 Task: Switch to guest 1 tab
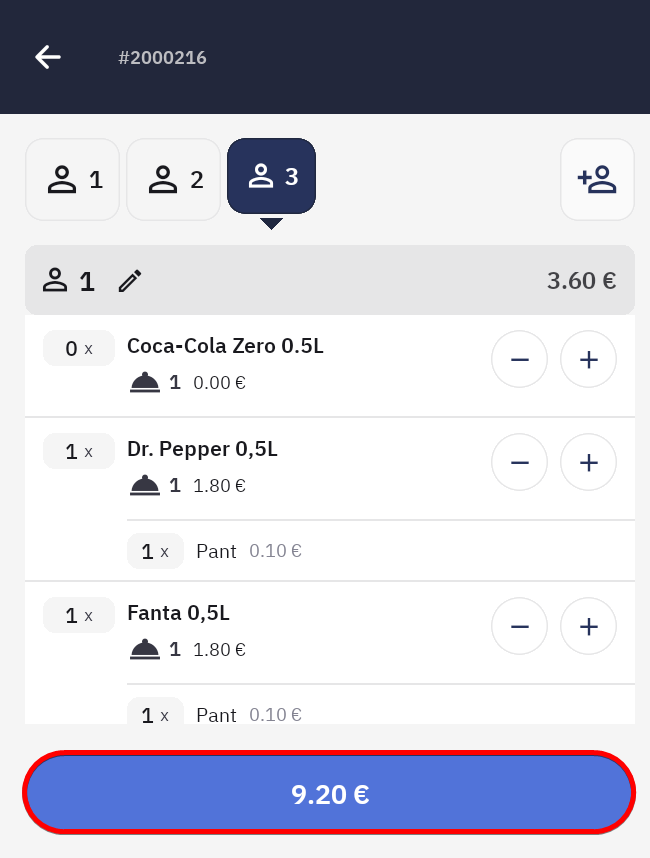73,179
